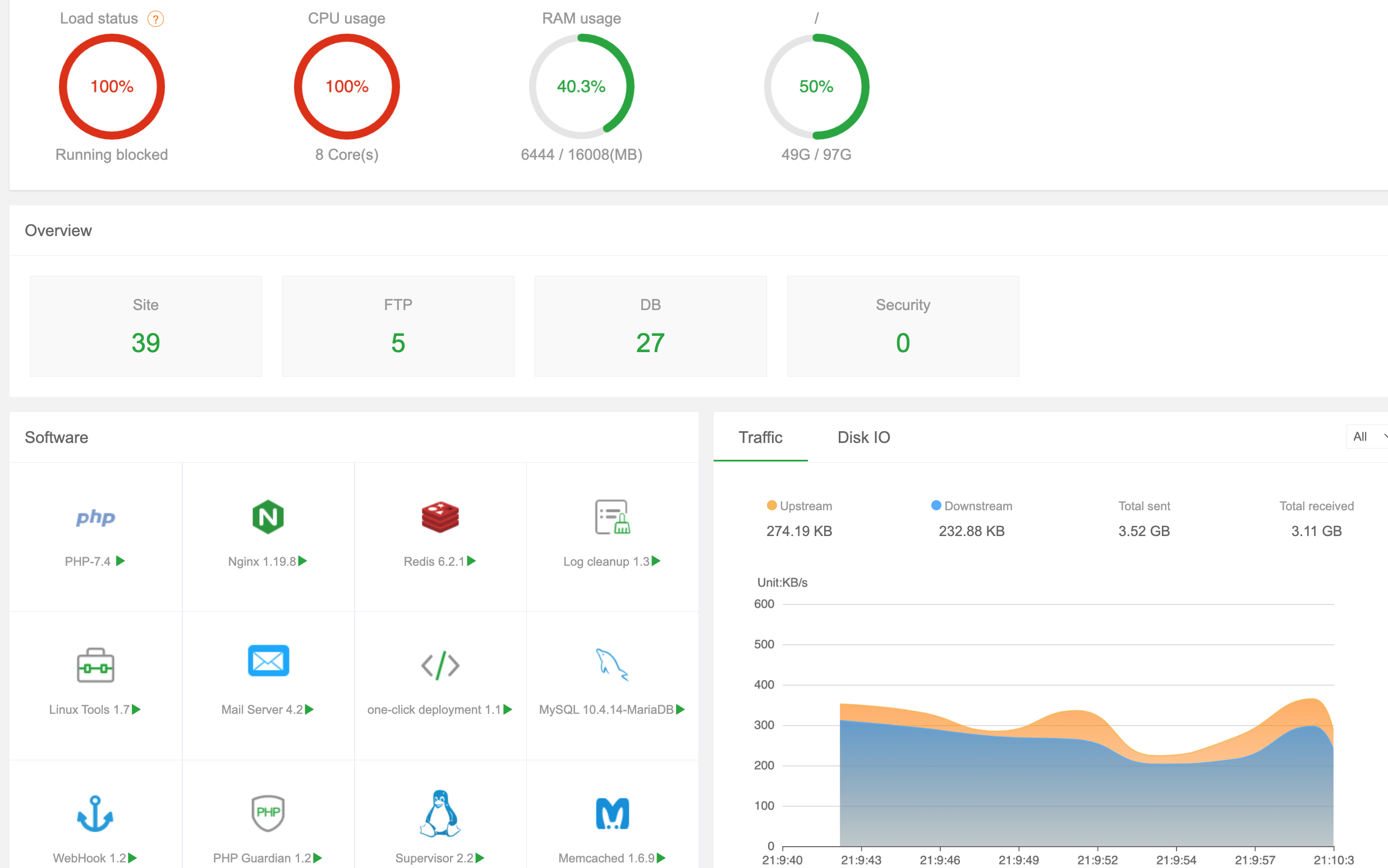1388x868 pixels.
Task: Click the arrow beside PHP Guardian 1.2
Action: [318, 858]
